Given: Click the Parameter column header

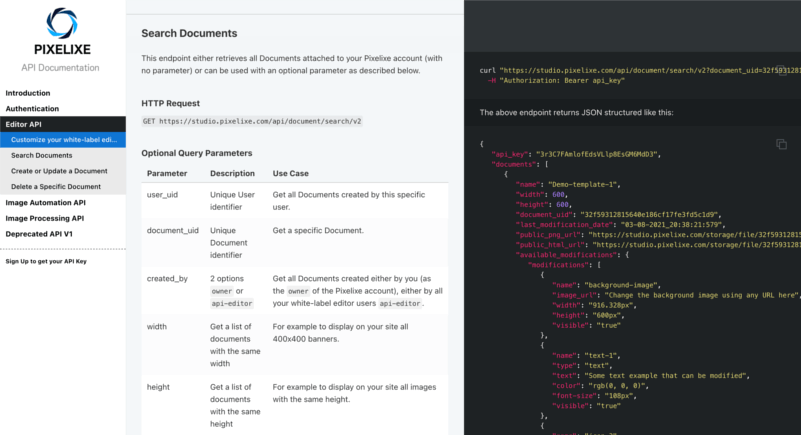Looking at the screenshot, I should 167,174.
